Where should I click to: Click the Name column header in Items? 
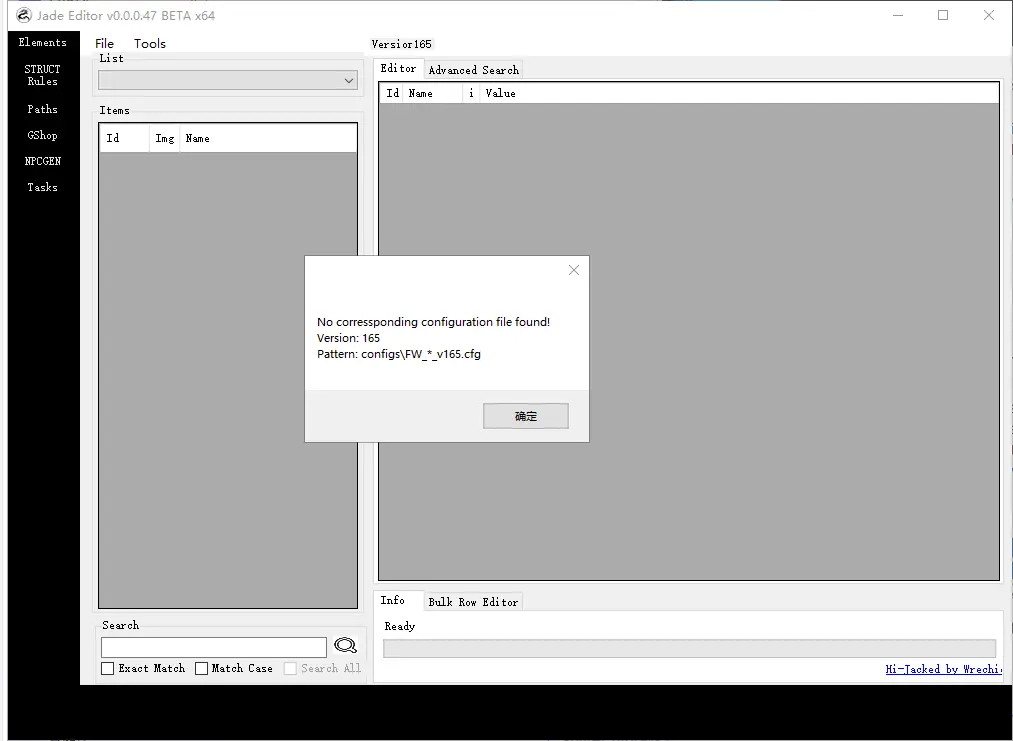(x=268, y=138)
